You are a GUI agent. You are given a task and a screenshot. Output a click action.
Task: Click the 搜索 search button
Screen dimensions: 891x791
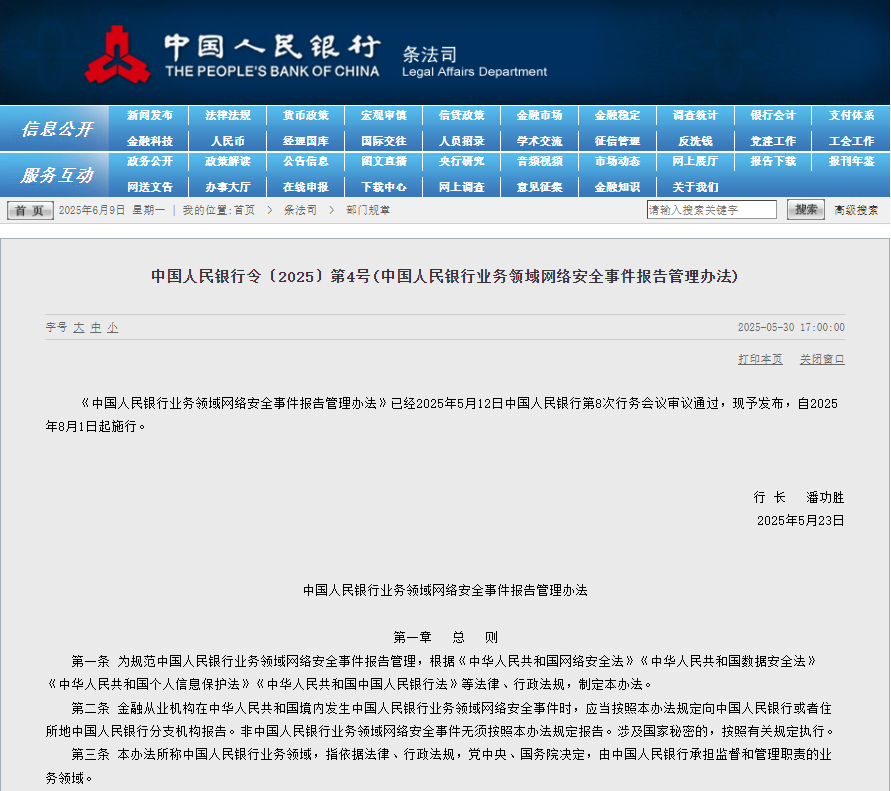point(806,210)
